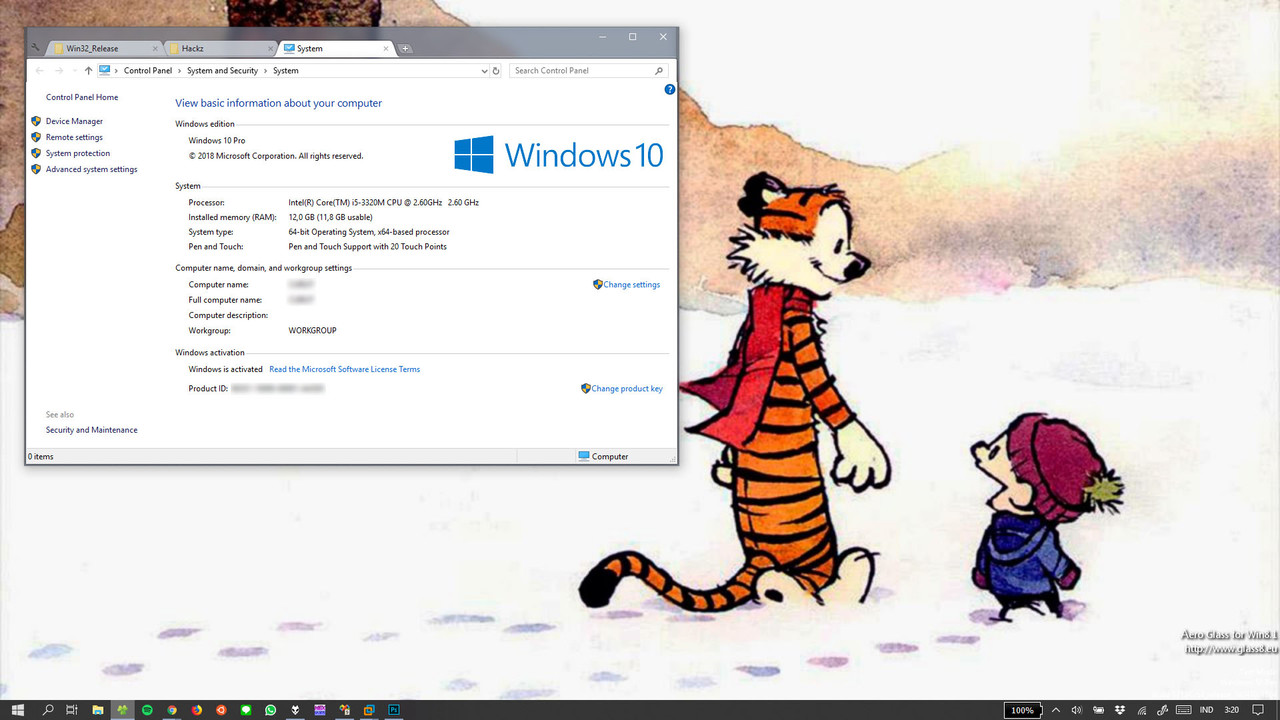Open the LINE app on the taskbar
Image resolution: width=1280 pixels, height=720 pixels.
246,710
